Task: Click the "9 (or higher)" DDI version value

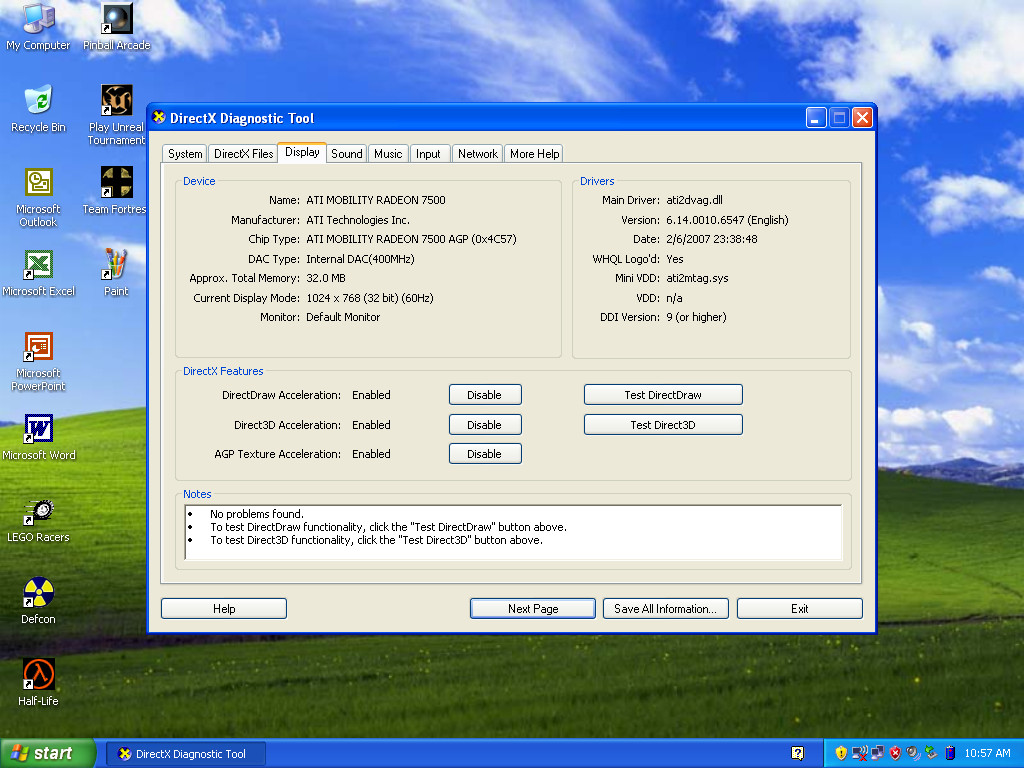Action: click(696, 317)
